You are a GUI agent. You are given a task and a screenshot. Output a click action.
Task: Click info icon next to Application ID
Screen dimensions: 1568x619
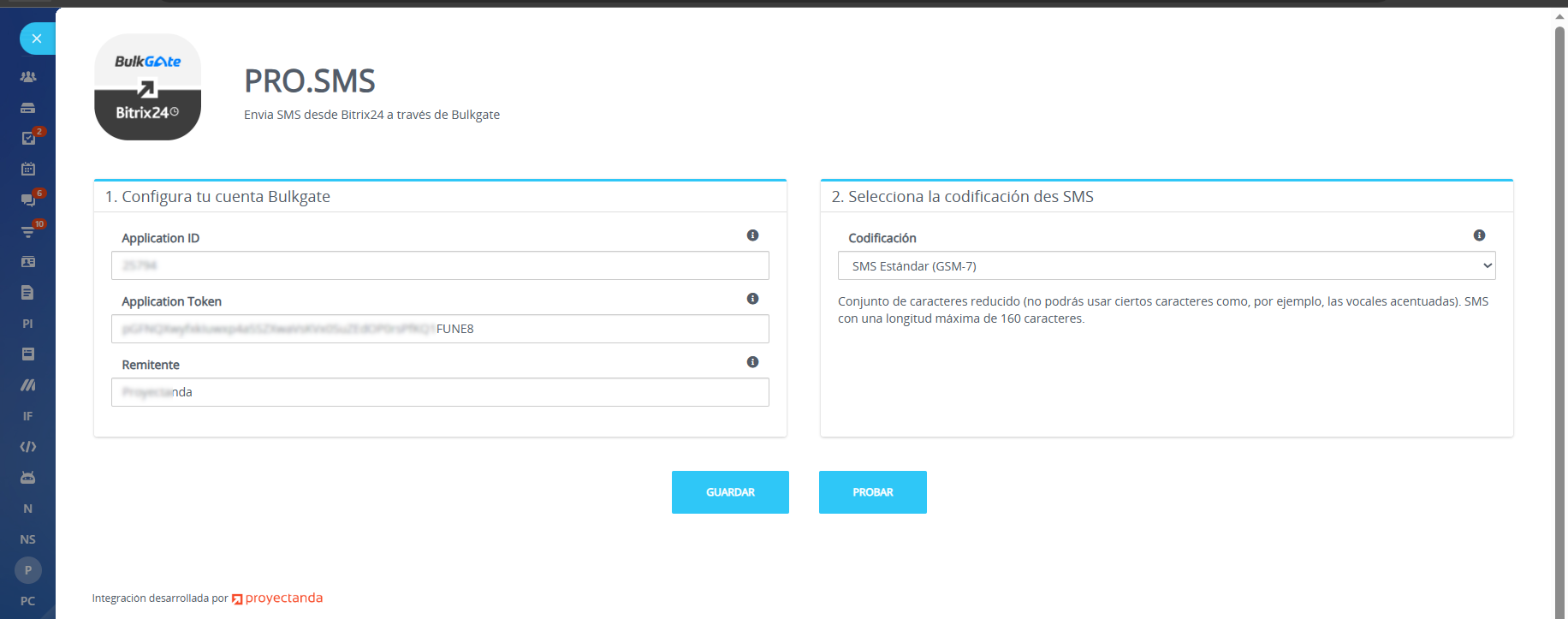click(752, 235)
